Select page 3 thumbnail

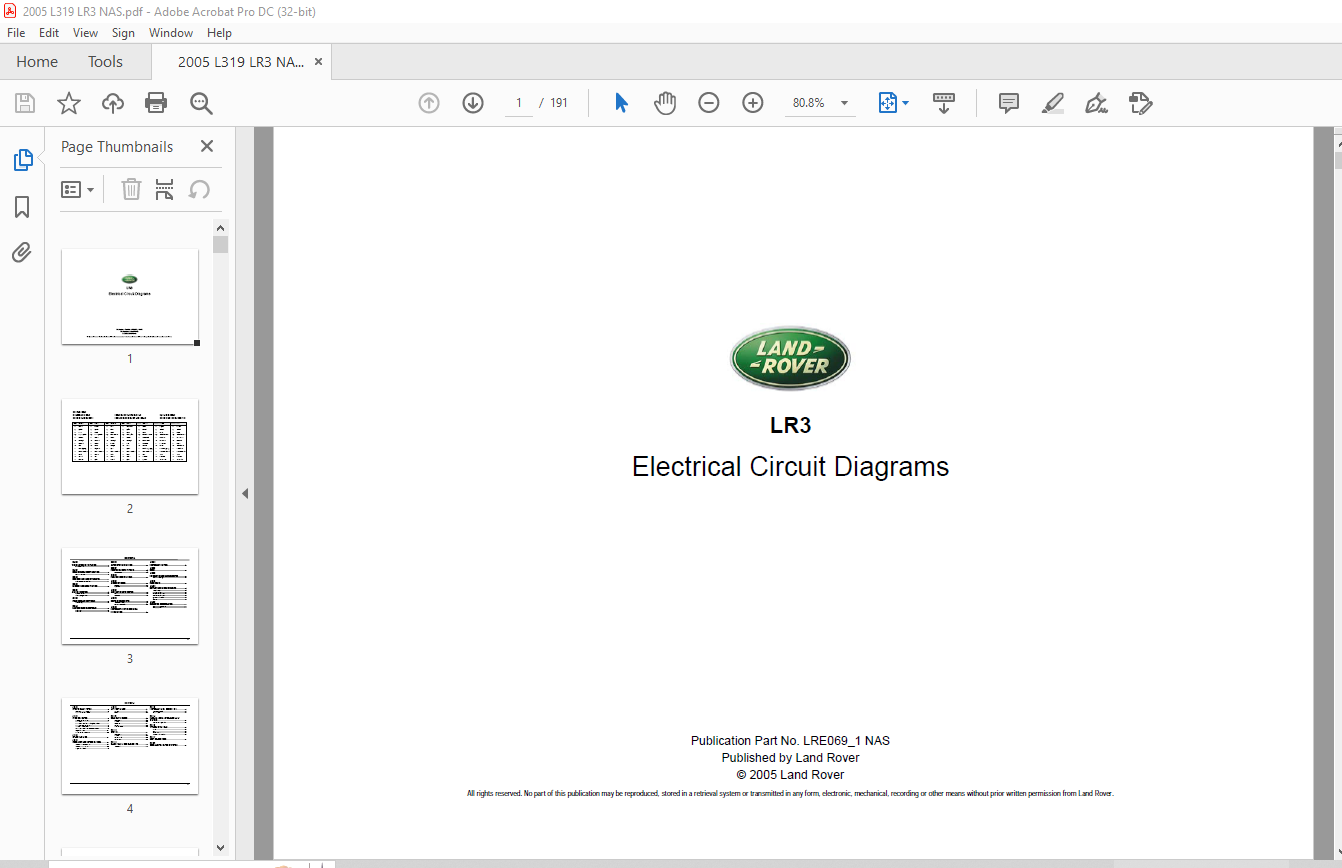click(x=130, y=596)
